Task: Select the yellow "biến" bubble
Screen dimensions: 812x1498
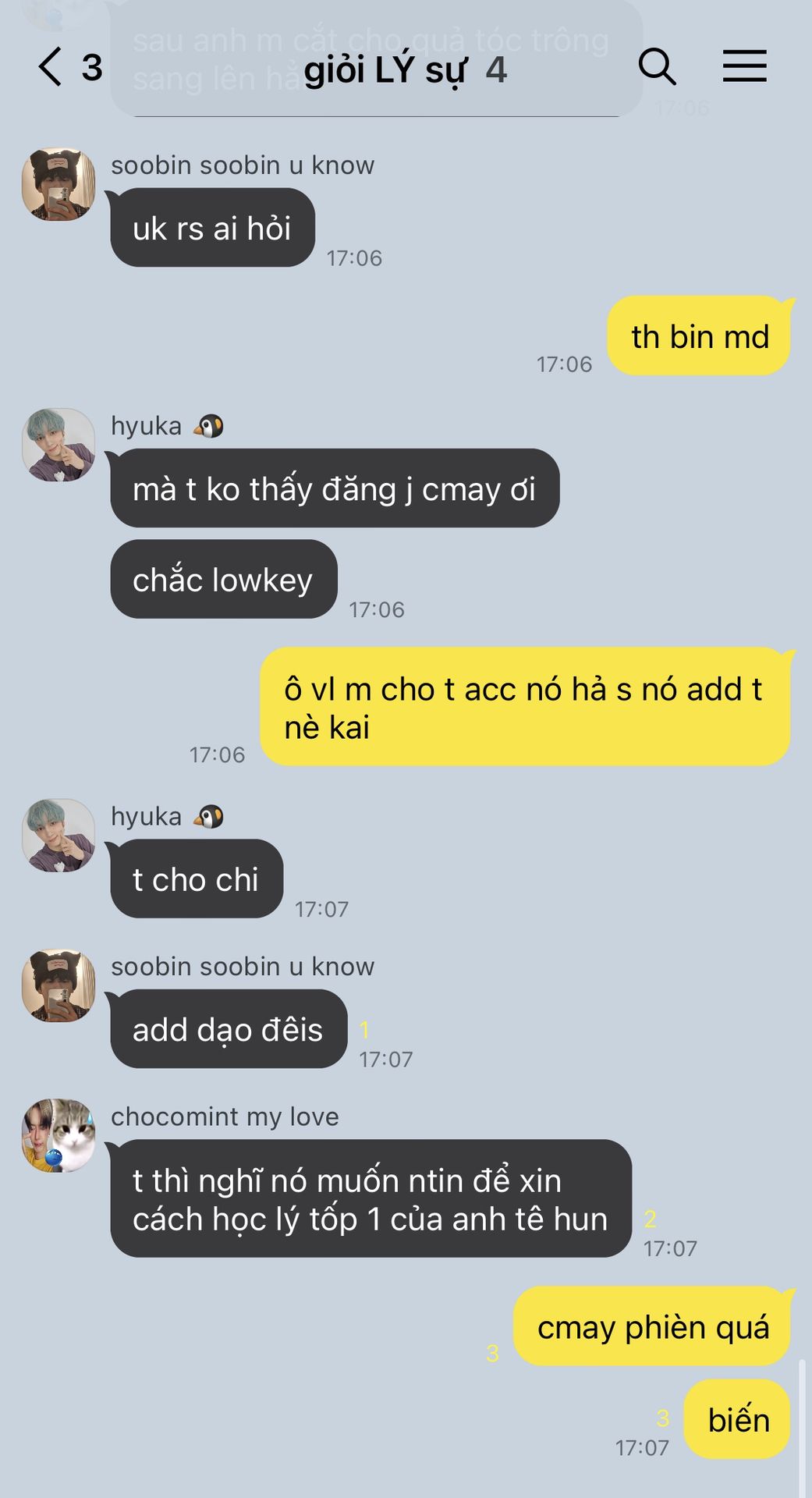Action: tap(737, 1418)
